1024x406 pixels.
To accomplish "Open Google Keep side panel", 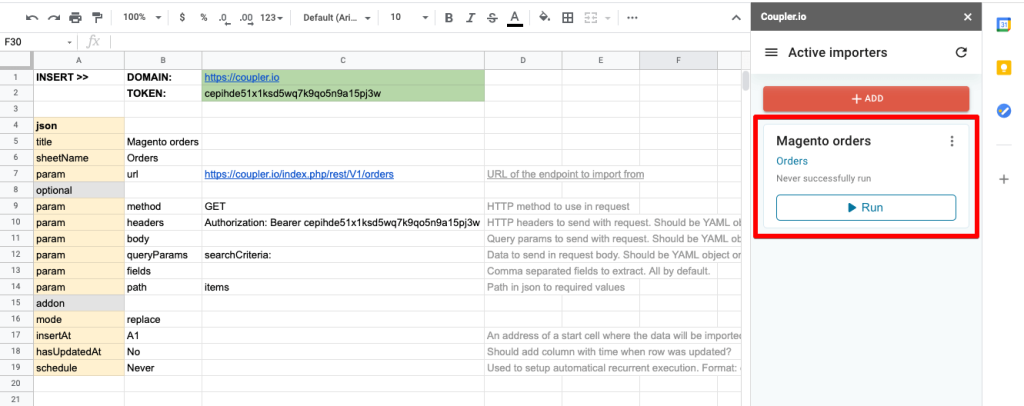I will (1004, 68).
